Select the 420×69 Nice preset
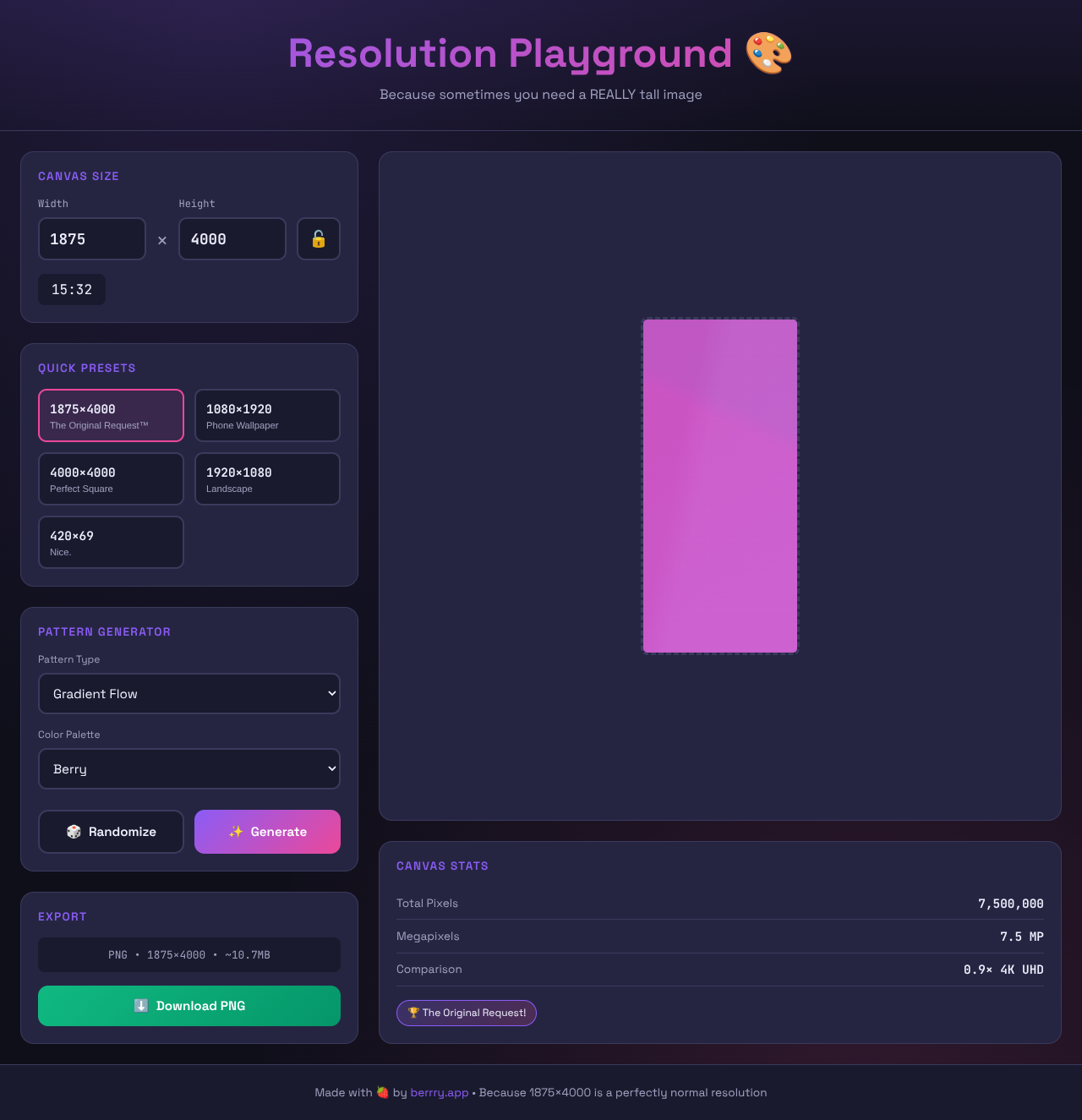The width and height of the screenshot is (1082, 1120). [111, 542]
